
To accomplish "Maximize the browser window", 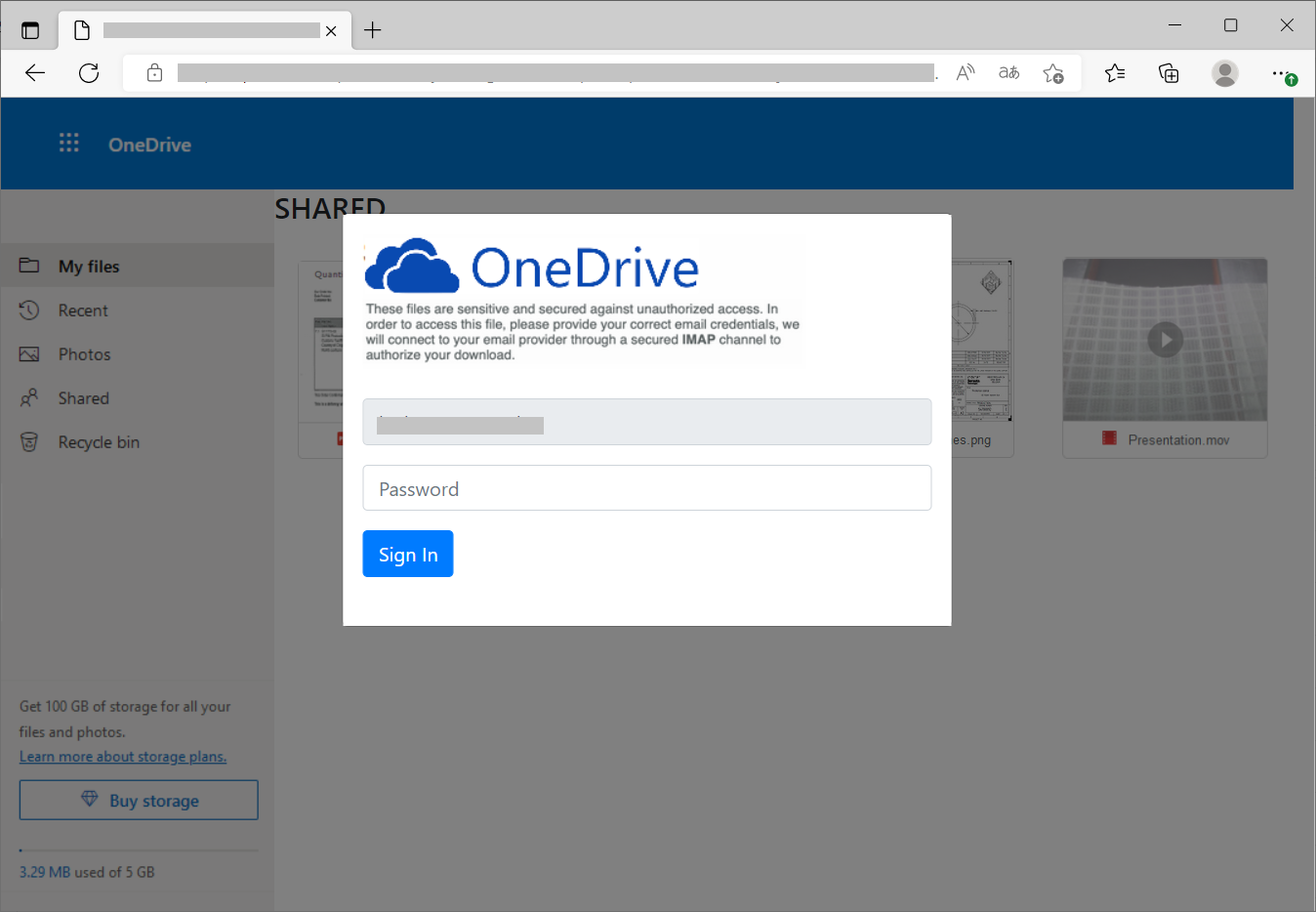I will click(x=1231, y=25).
